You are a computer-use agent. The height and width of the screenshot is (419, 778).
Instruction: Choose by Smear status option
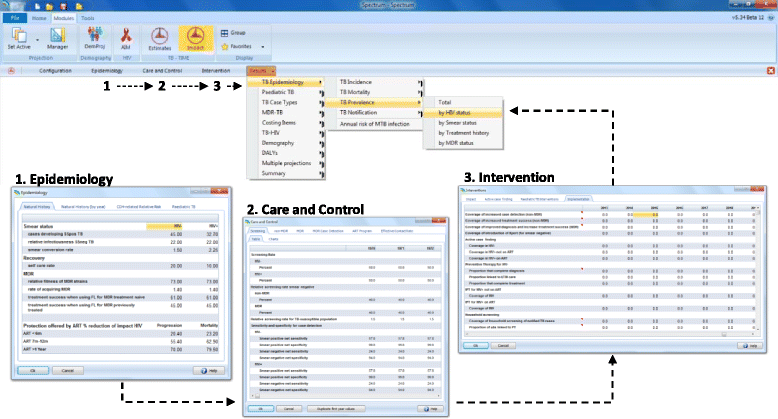click(463, 123)
